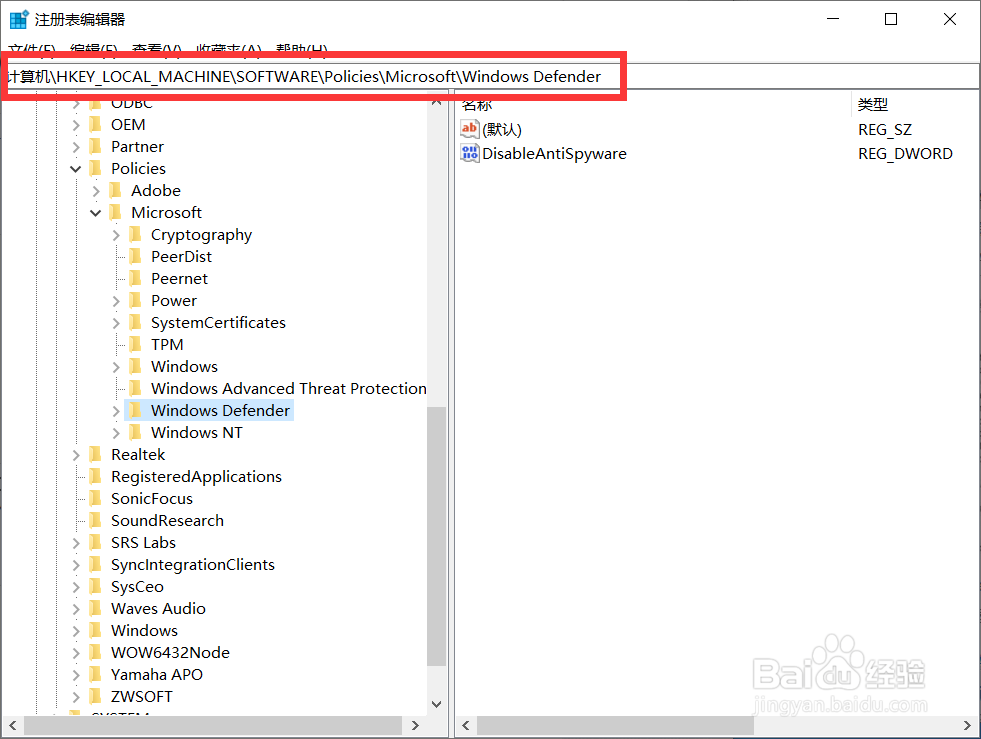981x739 pixels.
Task: Click the DisableAntiSpyware DWORD value icon
Action: 469,153
